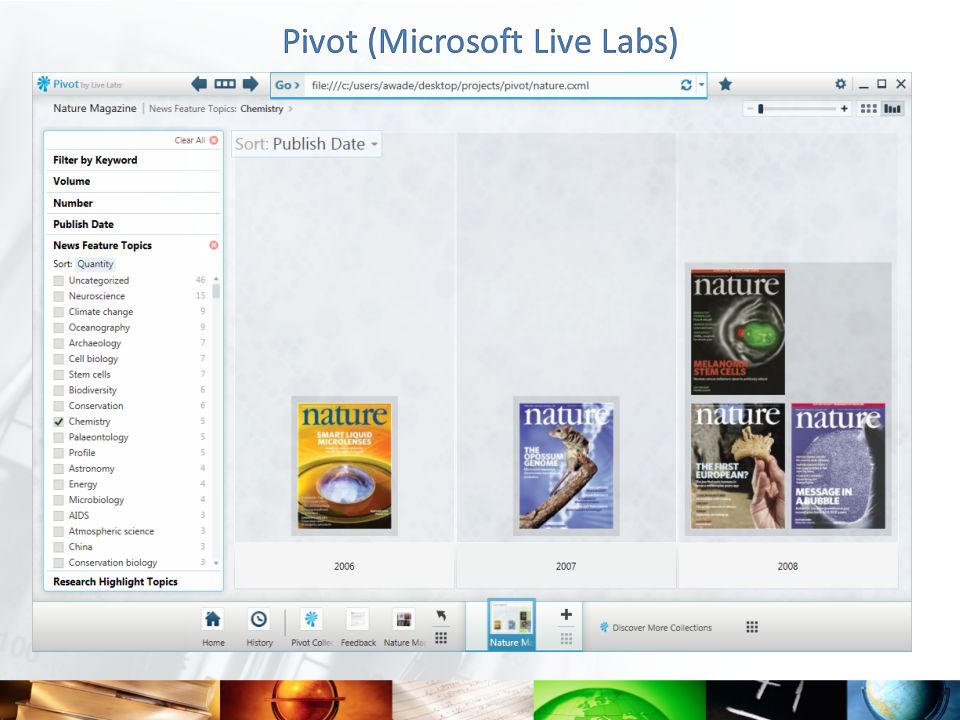Open the Feedback shortcut icon
Image resolution: width=960 pixels, height=720 pixels.
pos(358,620)
